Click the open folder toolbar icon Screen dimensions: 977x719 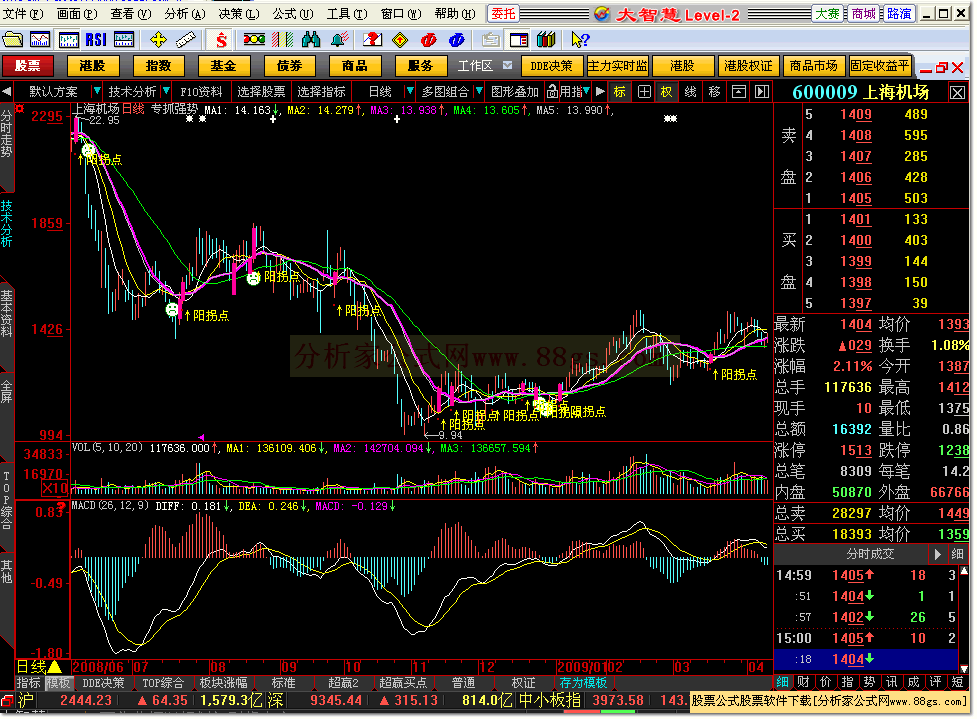pyautogui.click(x=12, y=40)
